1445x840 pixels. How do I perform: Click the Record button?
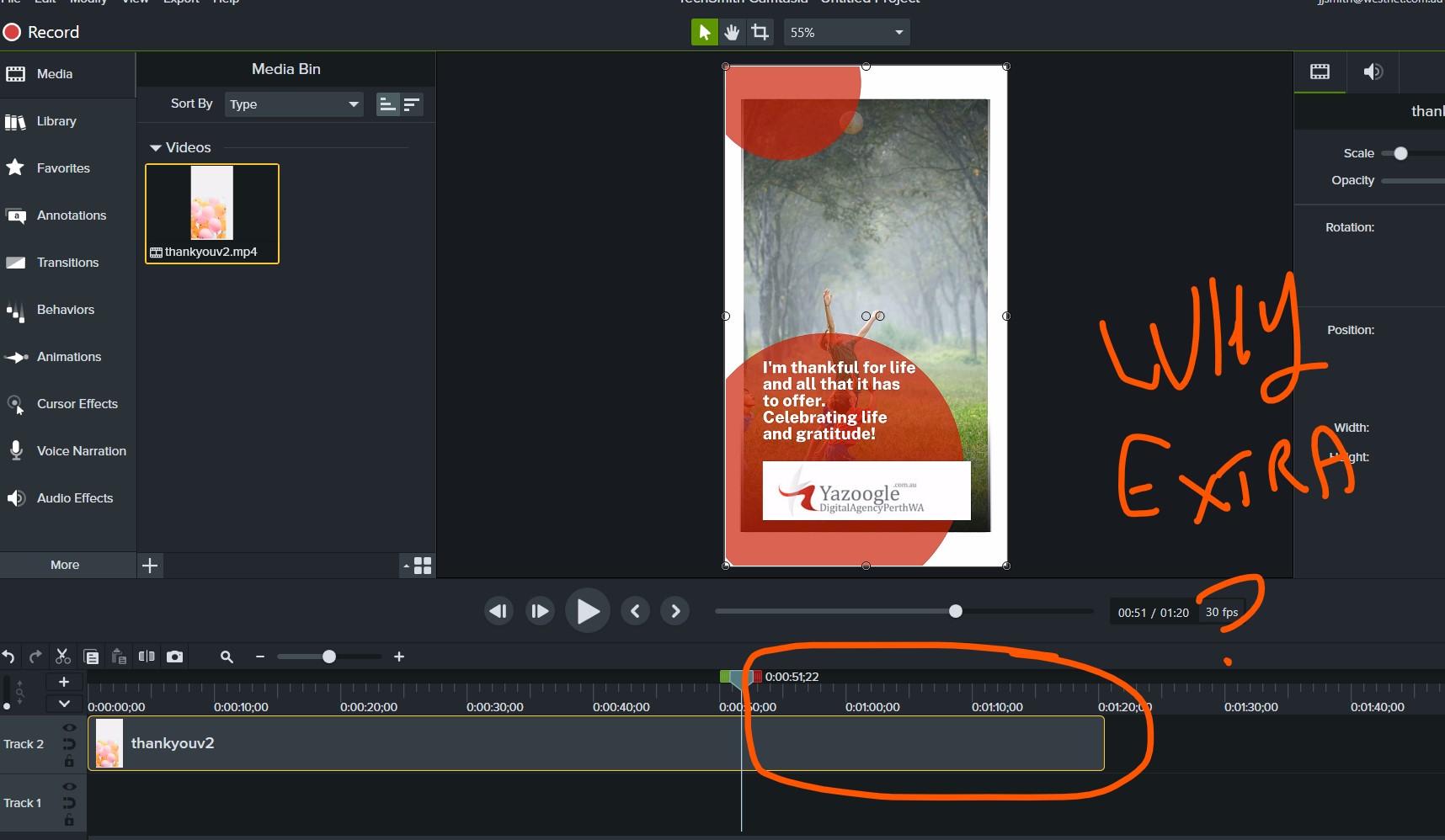(41, 32)
